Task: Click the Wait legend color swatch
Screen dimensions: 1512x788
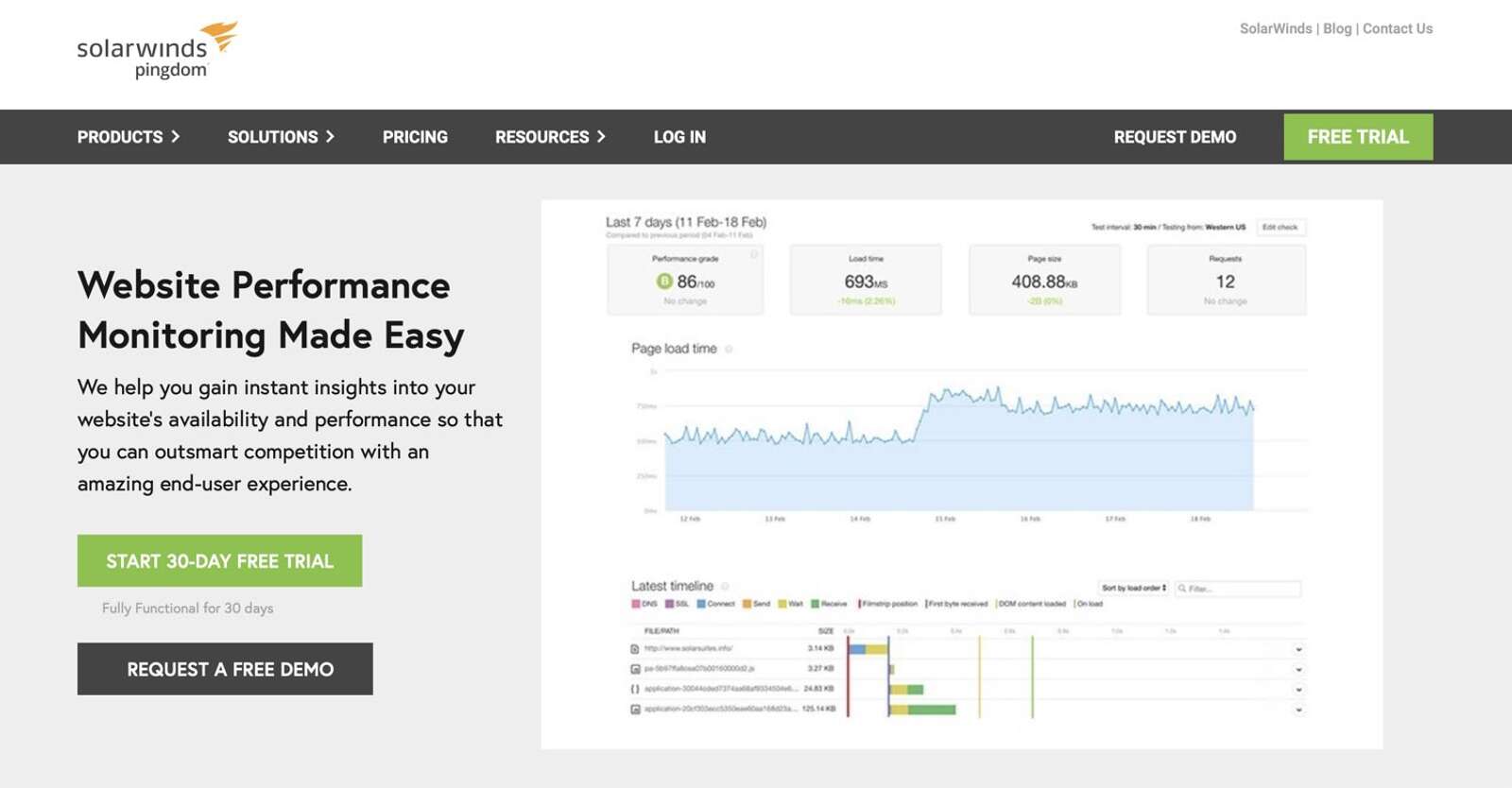Action: 782,604
